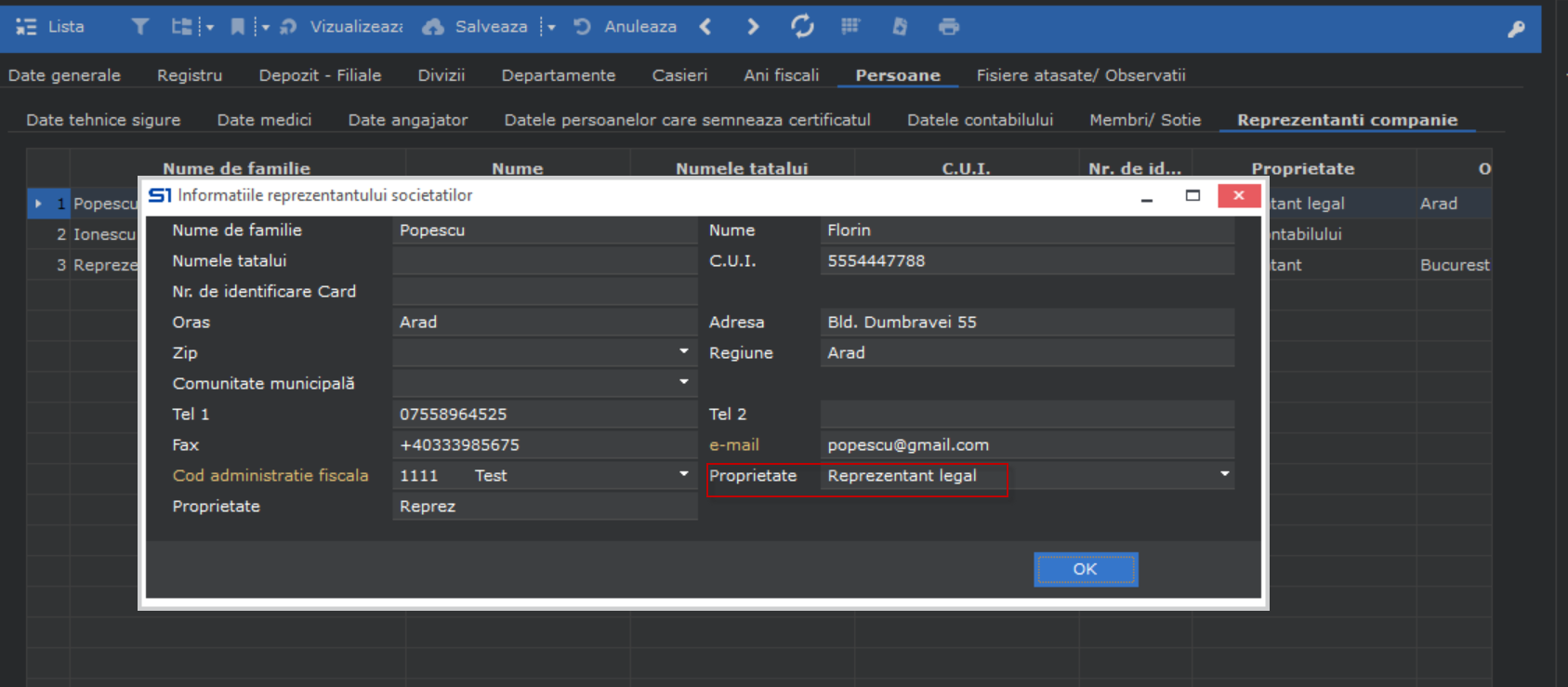The image size is (1568, 687).
Task: Open the Zip dropdown
Action: coord(683,351)
